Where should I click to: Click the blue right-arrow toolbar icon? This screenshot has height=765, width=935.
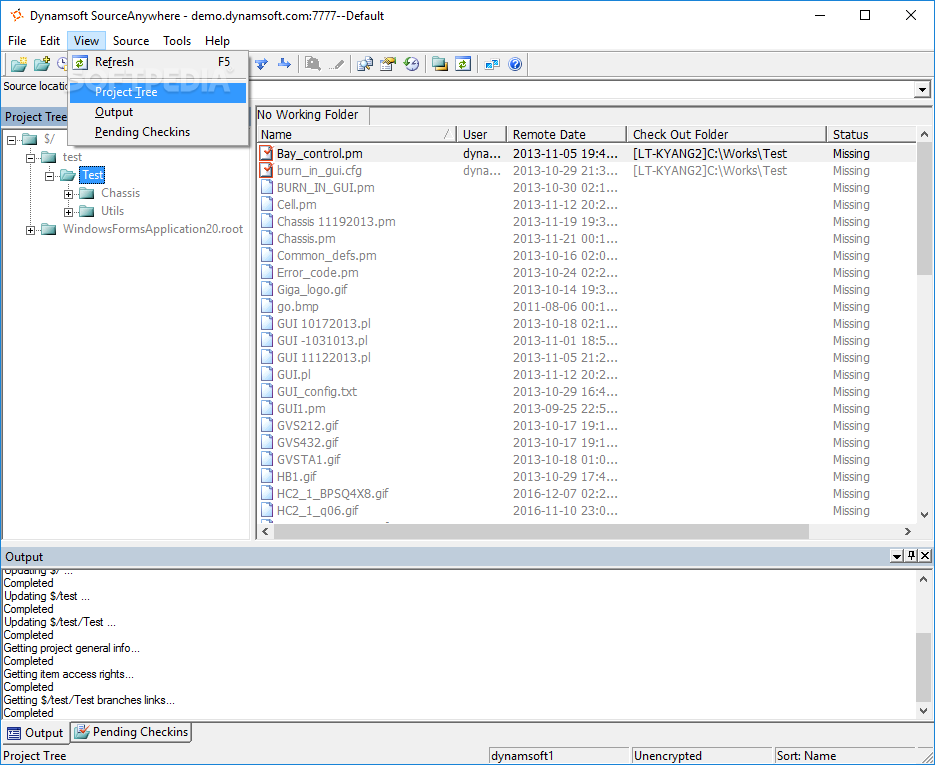(284, 64)
